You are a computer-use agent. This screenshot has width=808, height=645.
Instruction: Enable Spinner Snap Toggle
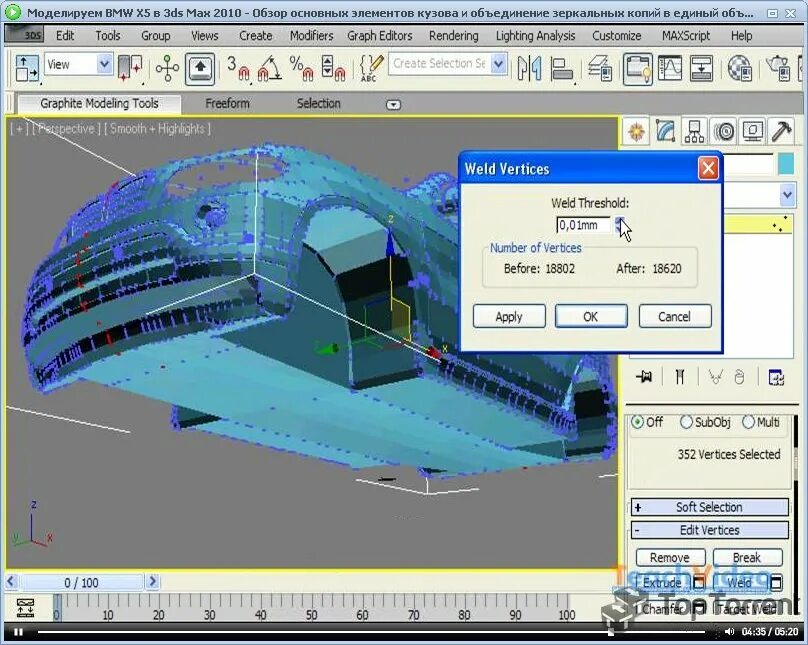(x=333, y=69)
